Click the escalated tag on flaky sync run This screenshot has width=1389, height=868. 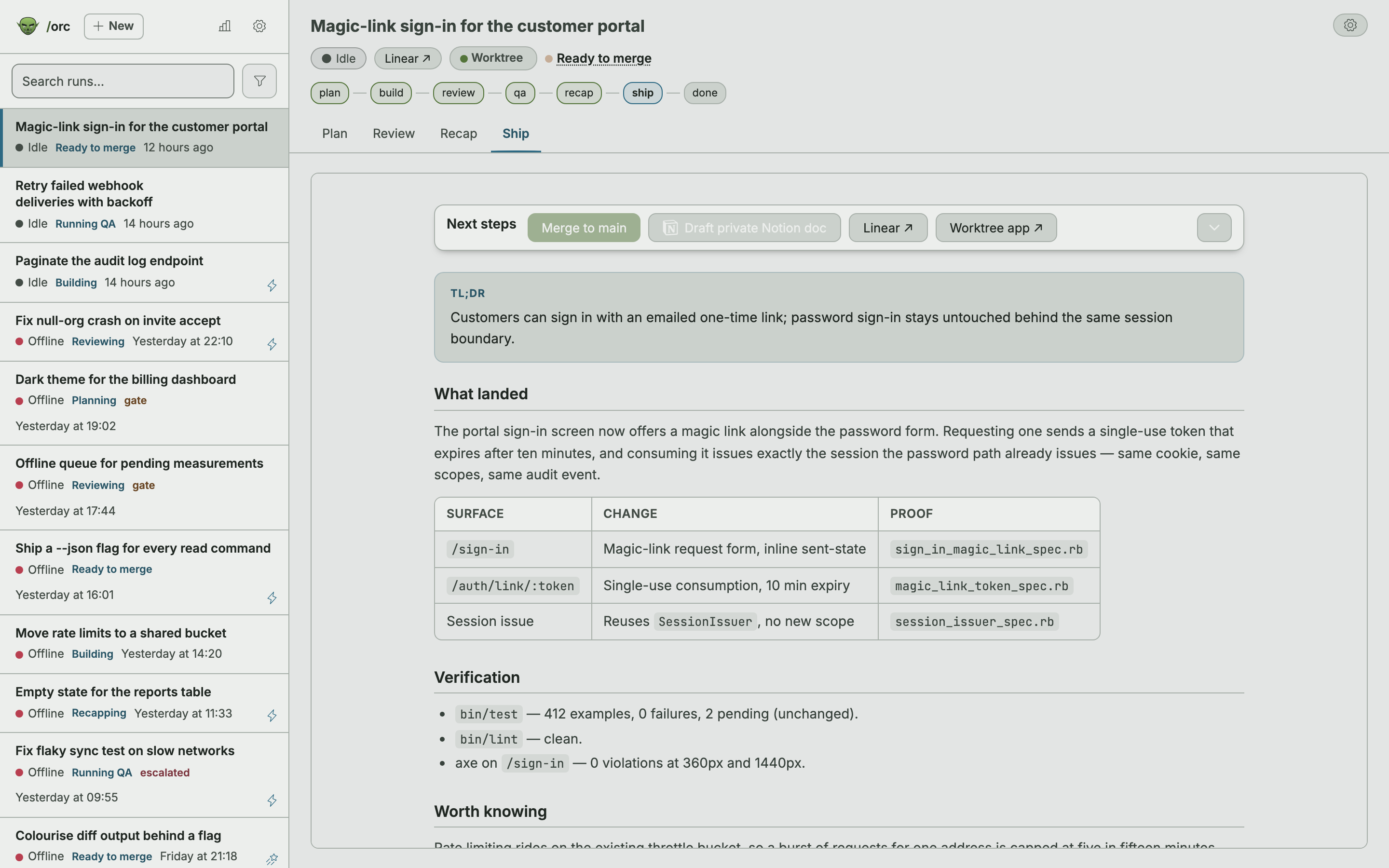165,773
